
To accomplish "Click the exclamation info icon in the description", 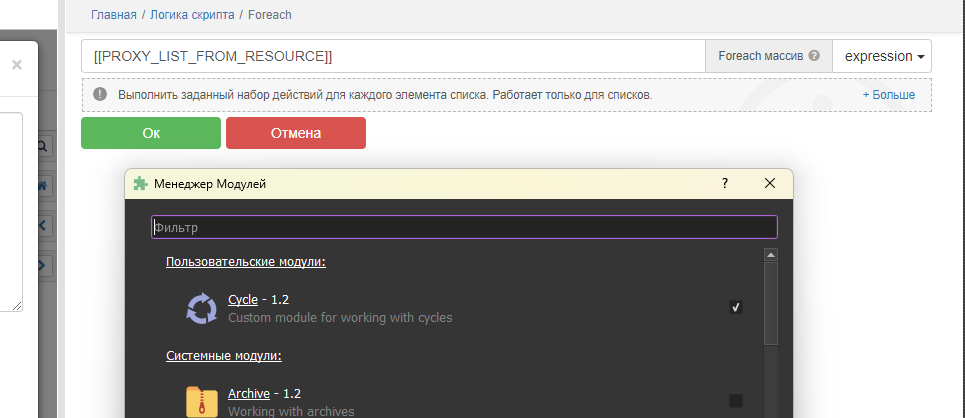I will (x=100, y=94).
